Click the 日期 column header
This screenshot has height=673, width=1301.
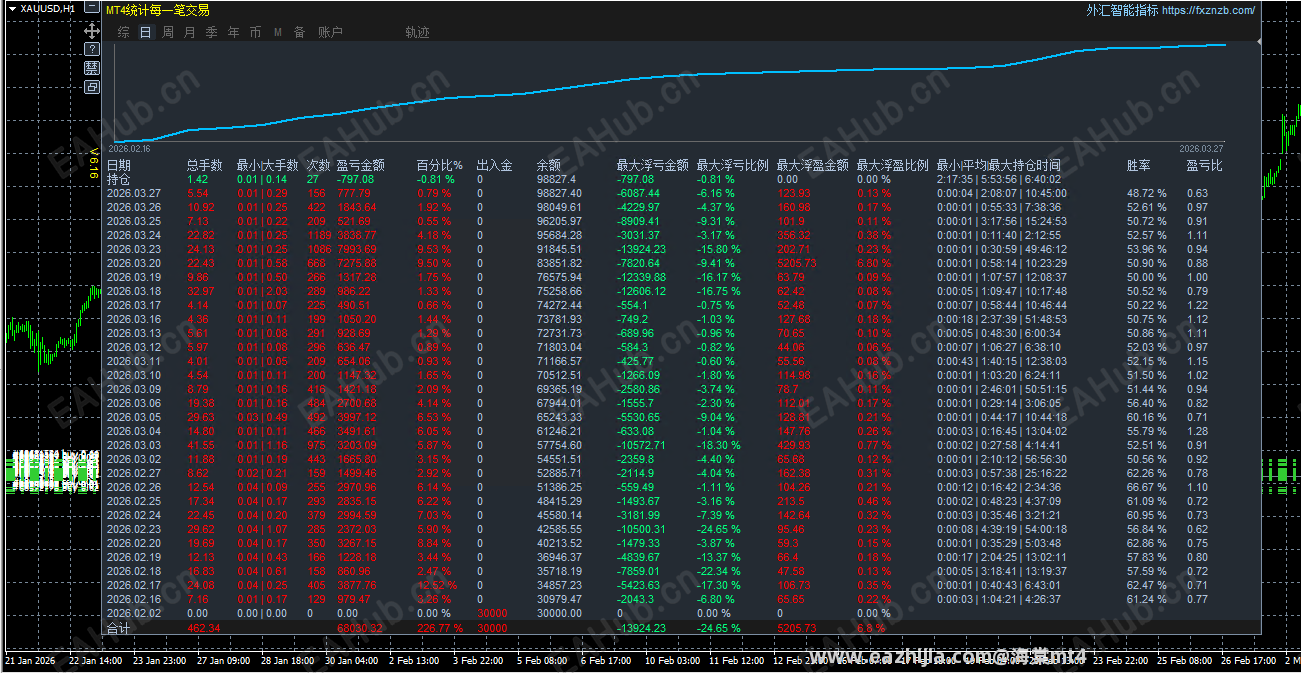pyautogui.click(x=119, y=165)
